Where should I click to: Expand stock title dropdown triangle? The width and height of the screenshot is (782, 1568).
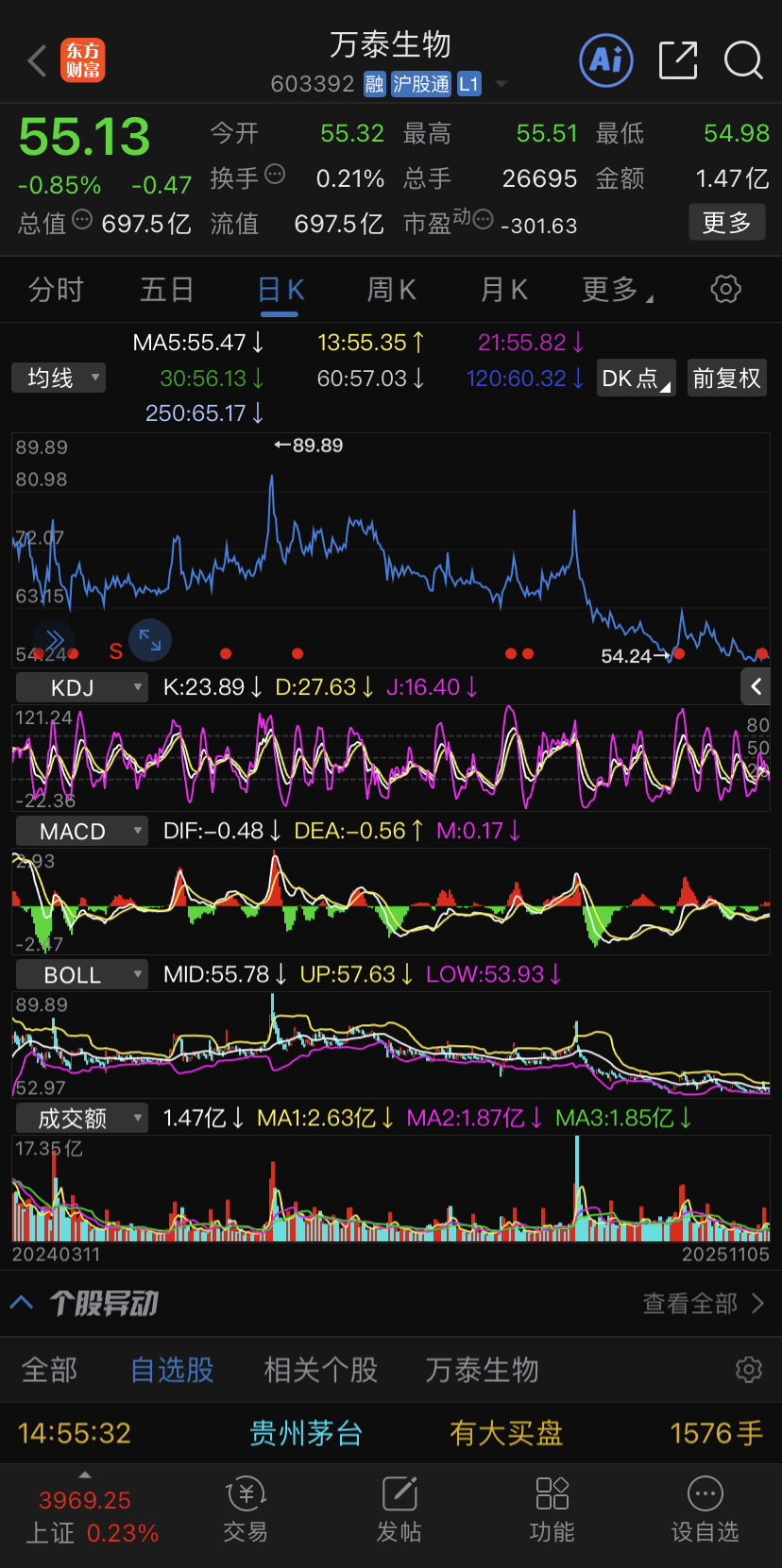[501, 84]
